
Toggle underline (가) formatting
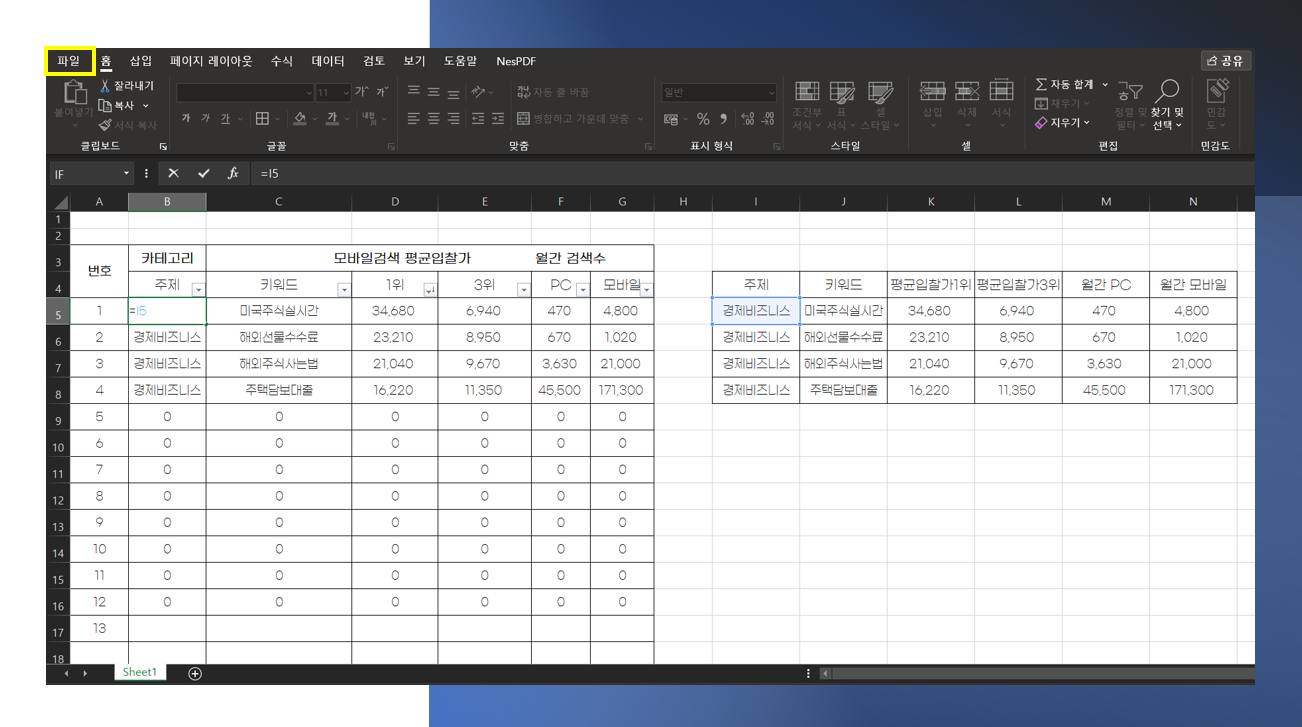click(x=225, y=118)
